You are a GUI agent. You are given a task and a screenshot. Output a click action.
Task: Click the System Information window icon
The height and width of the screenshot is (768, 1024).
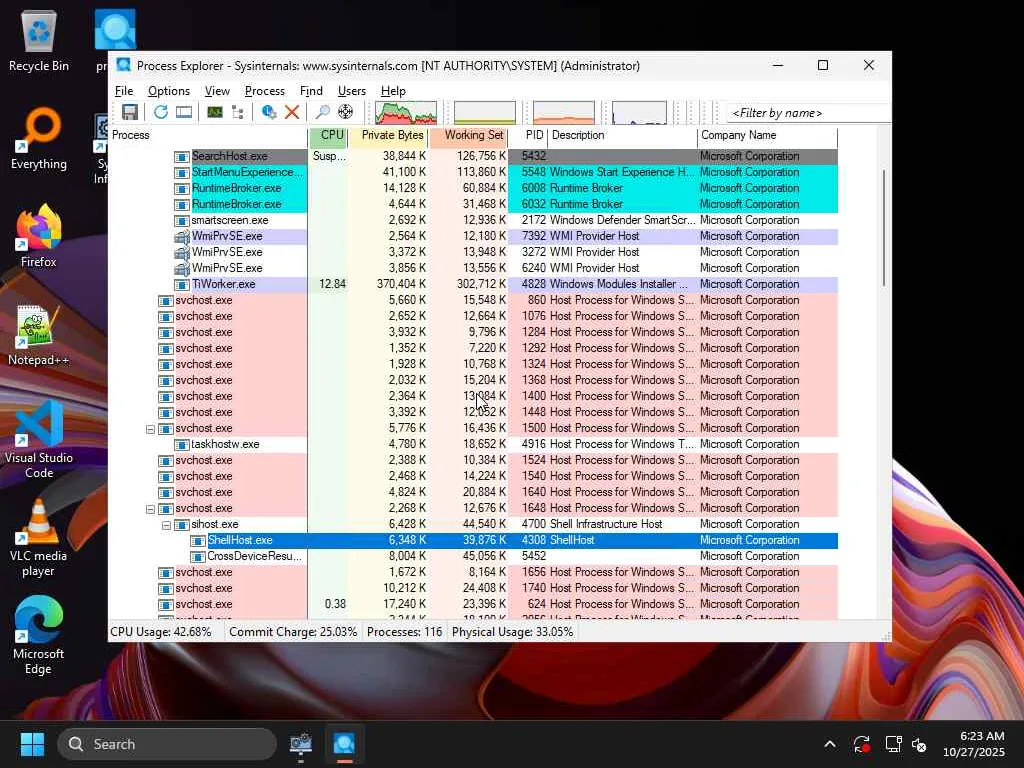coord(184,112)
